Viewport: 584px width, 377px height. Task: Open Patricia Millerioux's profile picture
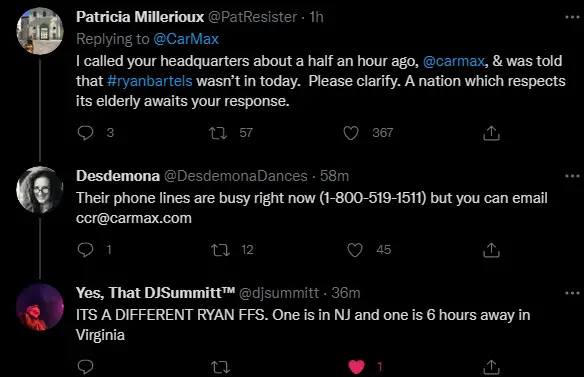tap(40, 31)
